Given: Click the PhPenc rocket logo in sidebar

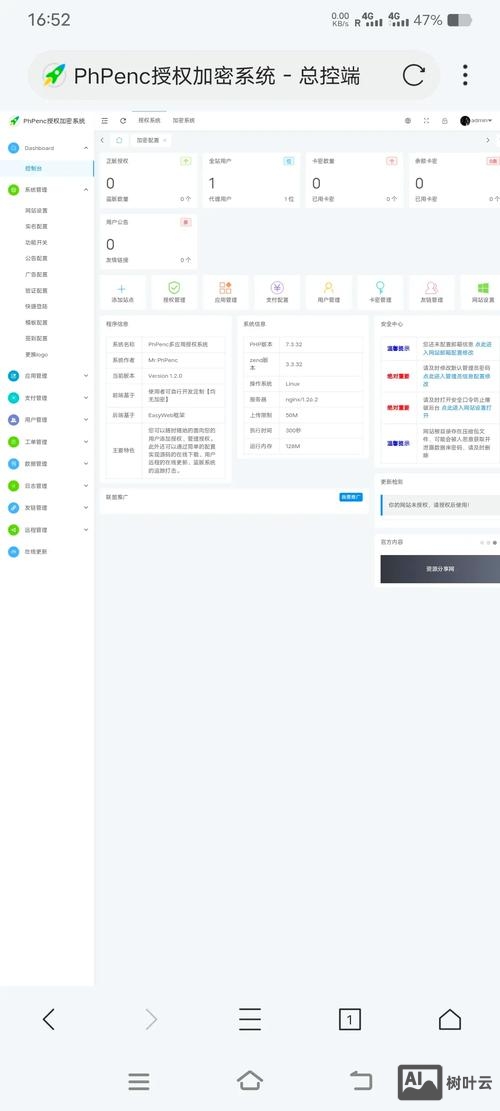Looking at the screenshot, I should pos(13,121).
